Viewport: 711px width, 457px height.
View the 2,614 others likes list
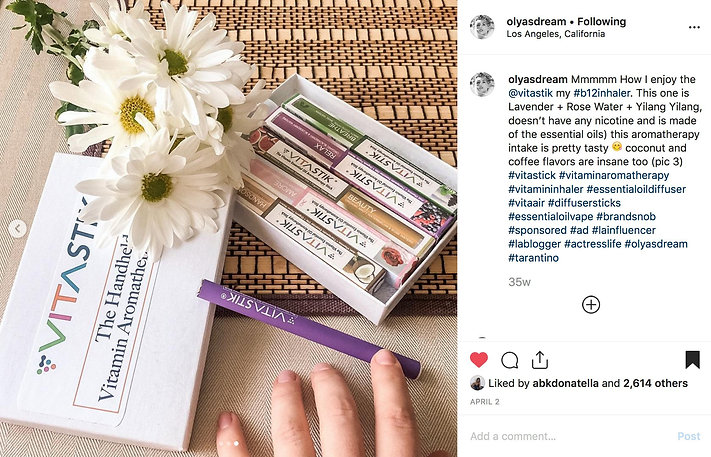[x=655, y=383]
